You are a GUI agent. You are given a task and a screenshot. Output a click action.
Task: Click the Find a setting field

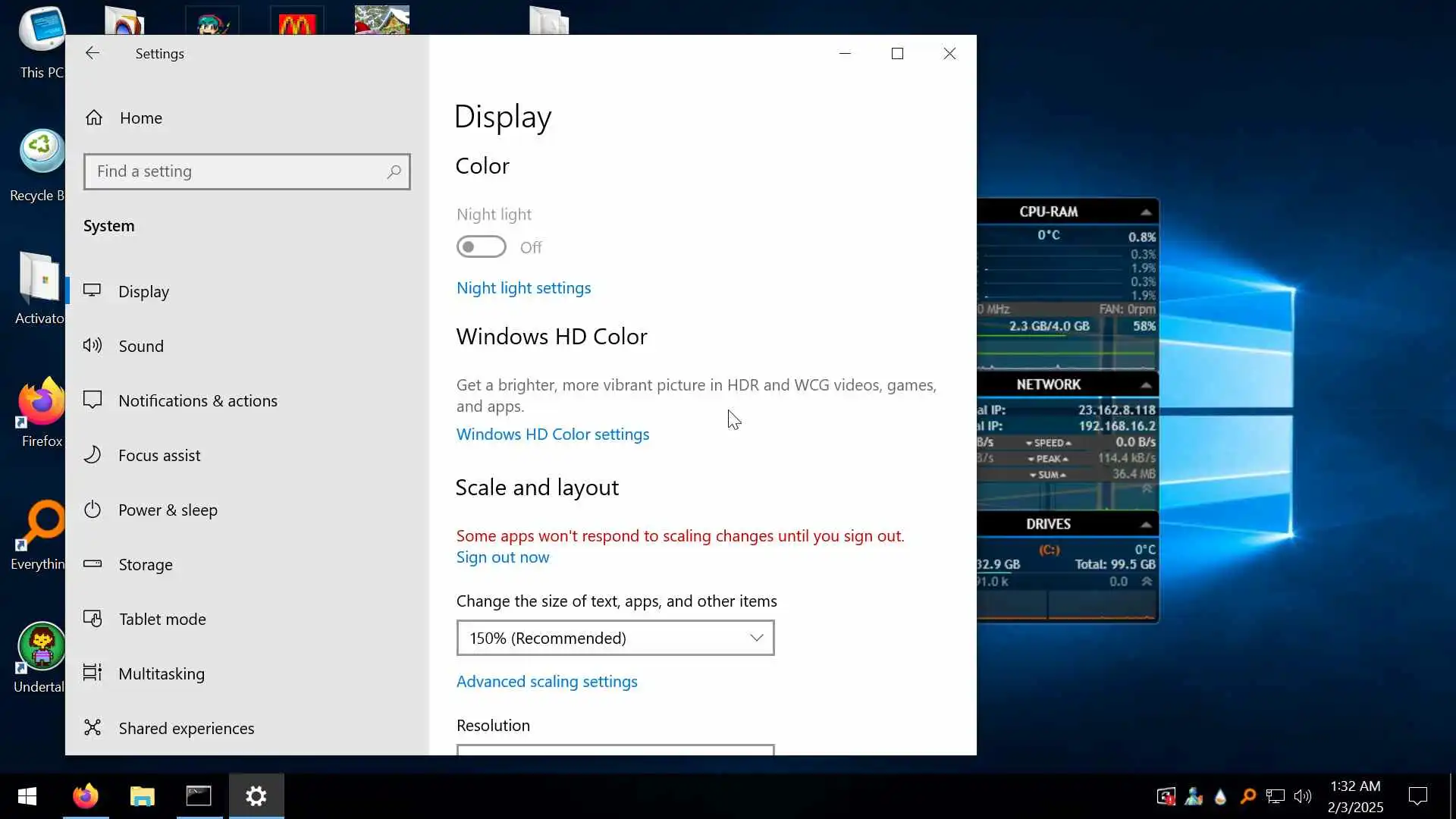coord(235,172)
